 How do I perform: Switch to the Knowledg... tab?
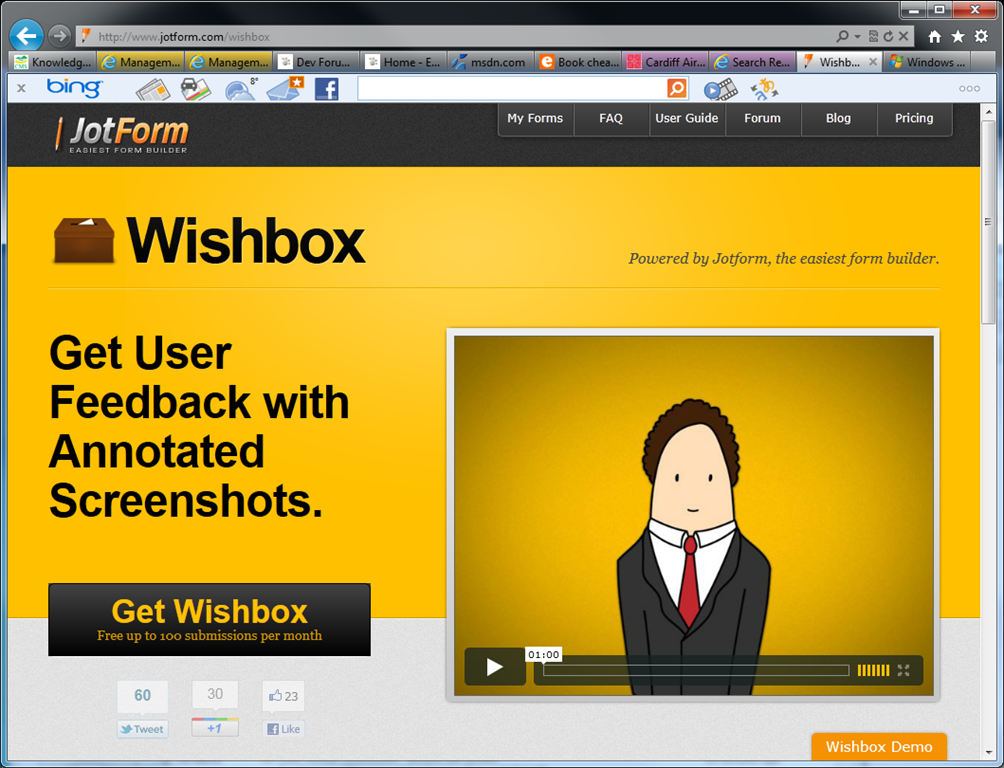tap(53, 62)
